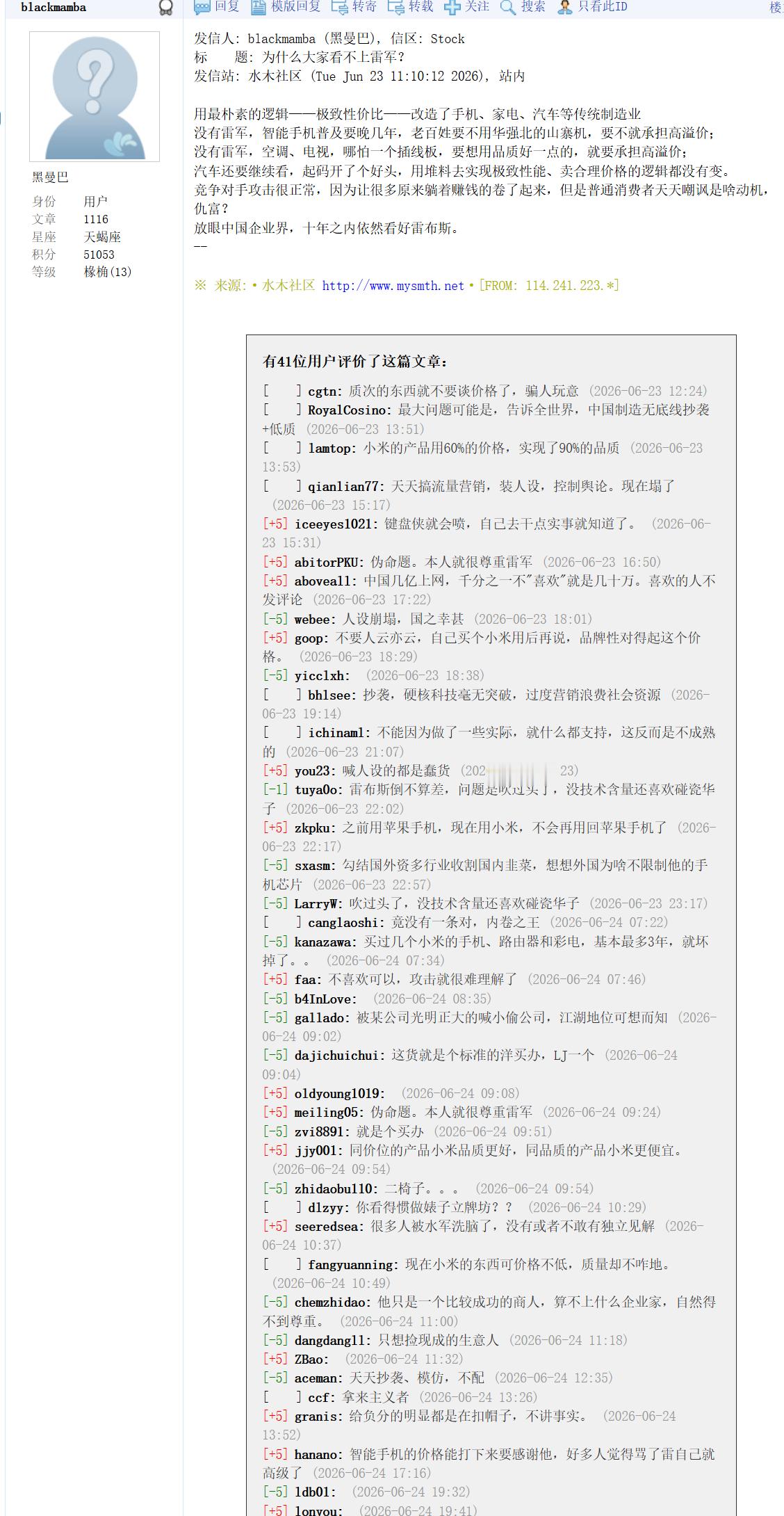Click the nickname 黑曼巴 under the avatar

(x=50, y=177)
